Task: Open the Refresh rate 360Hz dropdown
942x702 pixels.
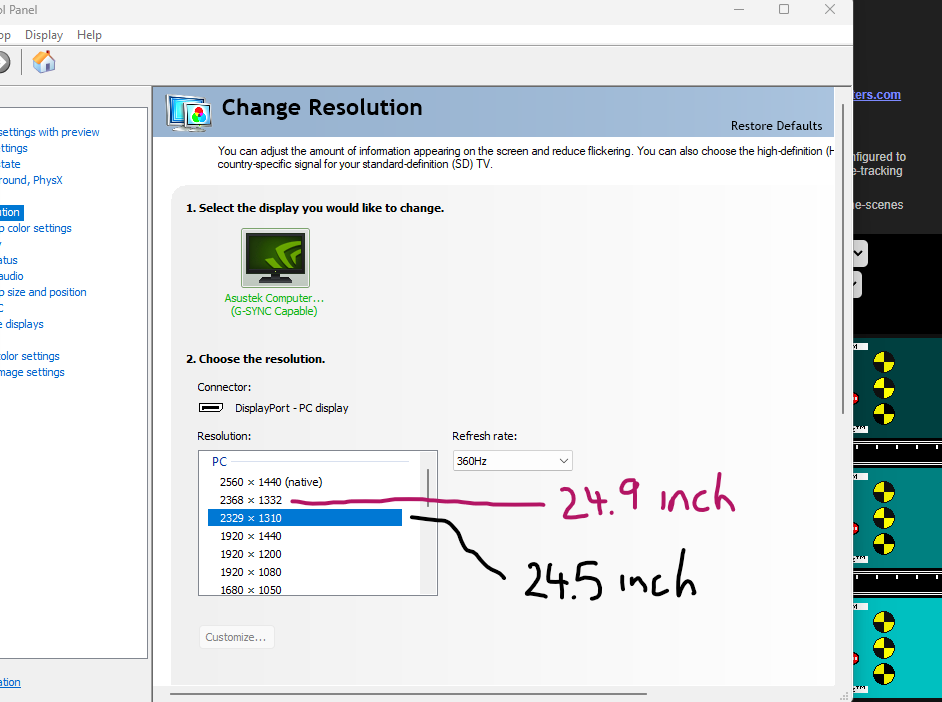Action: [512, 461]
